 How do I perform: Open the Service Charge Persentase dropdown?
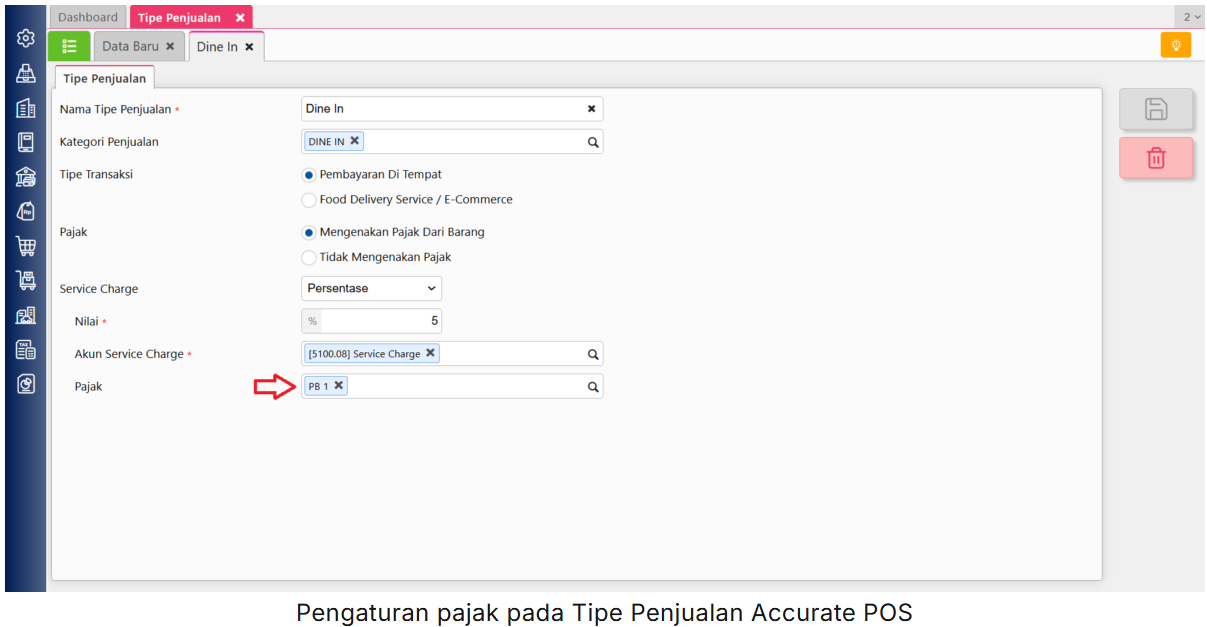tap(371, 288)
